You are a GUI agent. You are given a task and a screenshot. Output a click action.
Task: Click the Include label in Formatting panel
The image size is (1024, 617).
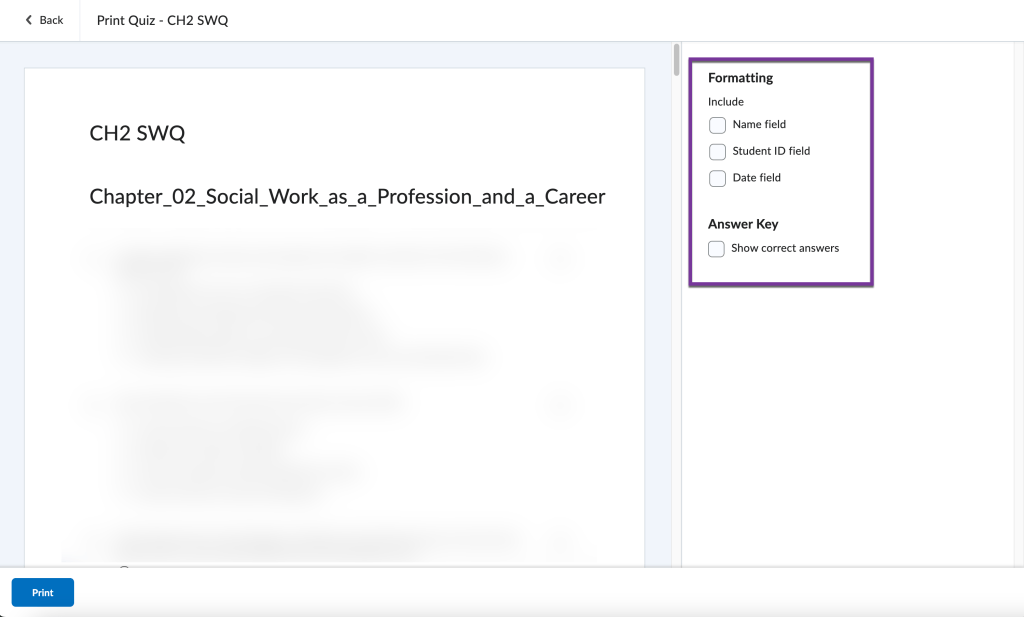pos(725,101)
